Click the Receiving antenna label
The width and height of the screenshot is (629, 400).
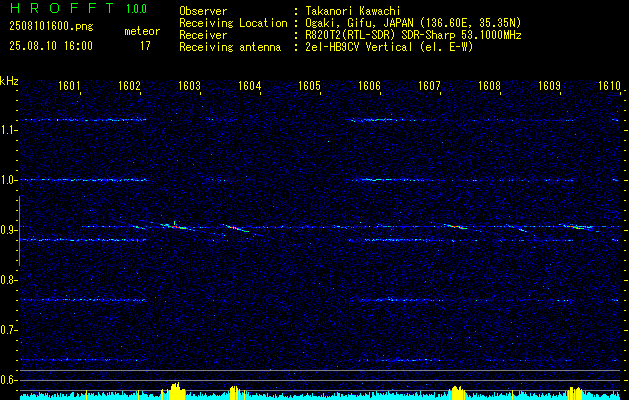(x=230, y=47)
